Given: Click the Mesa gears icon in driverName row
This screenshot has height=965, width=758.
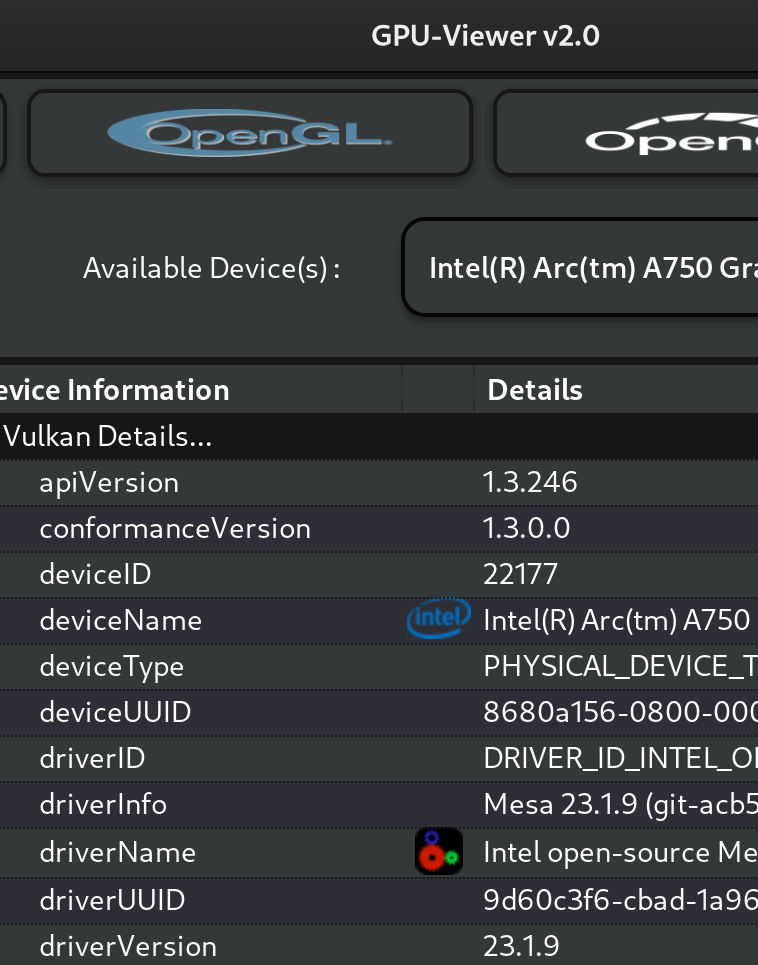Looking at the screenshot, I should coord(439,851).
